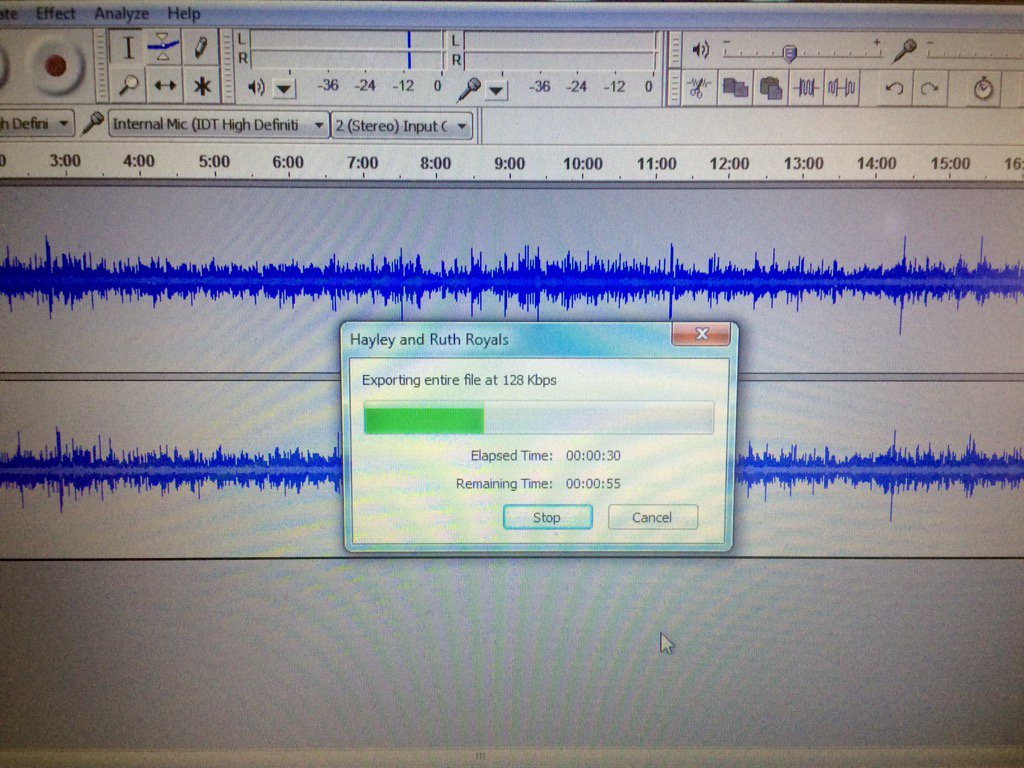Click the recording meter microphone icon
1024x768 pixels.
(x=469, y=88)
